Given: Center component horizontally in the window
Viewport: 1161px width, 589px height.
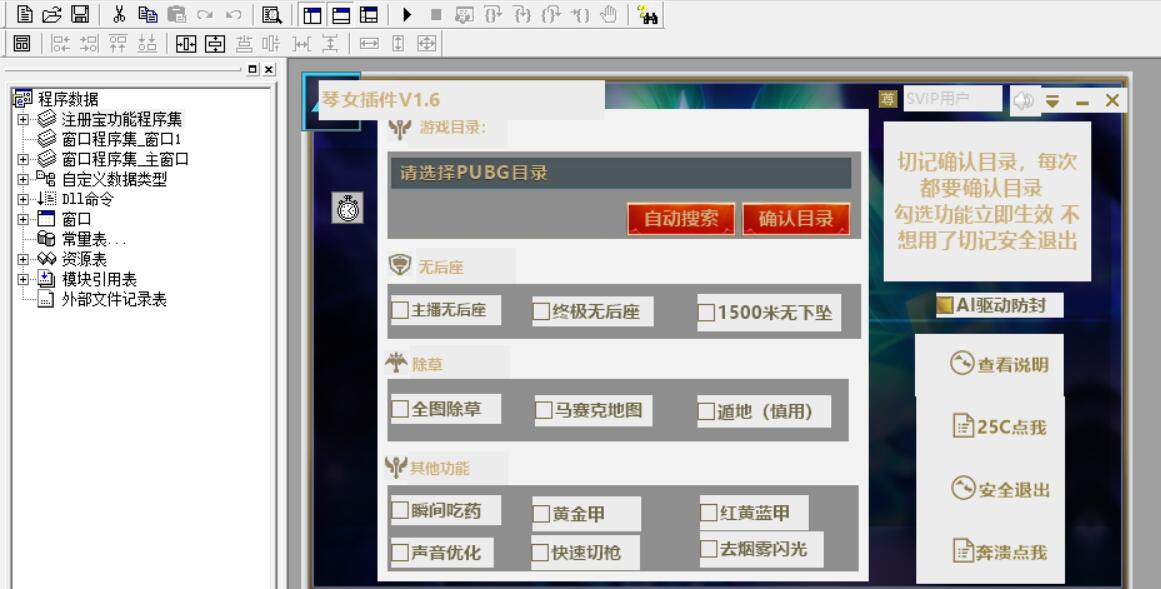Looking at the screenshot, I should [186, 44].
